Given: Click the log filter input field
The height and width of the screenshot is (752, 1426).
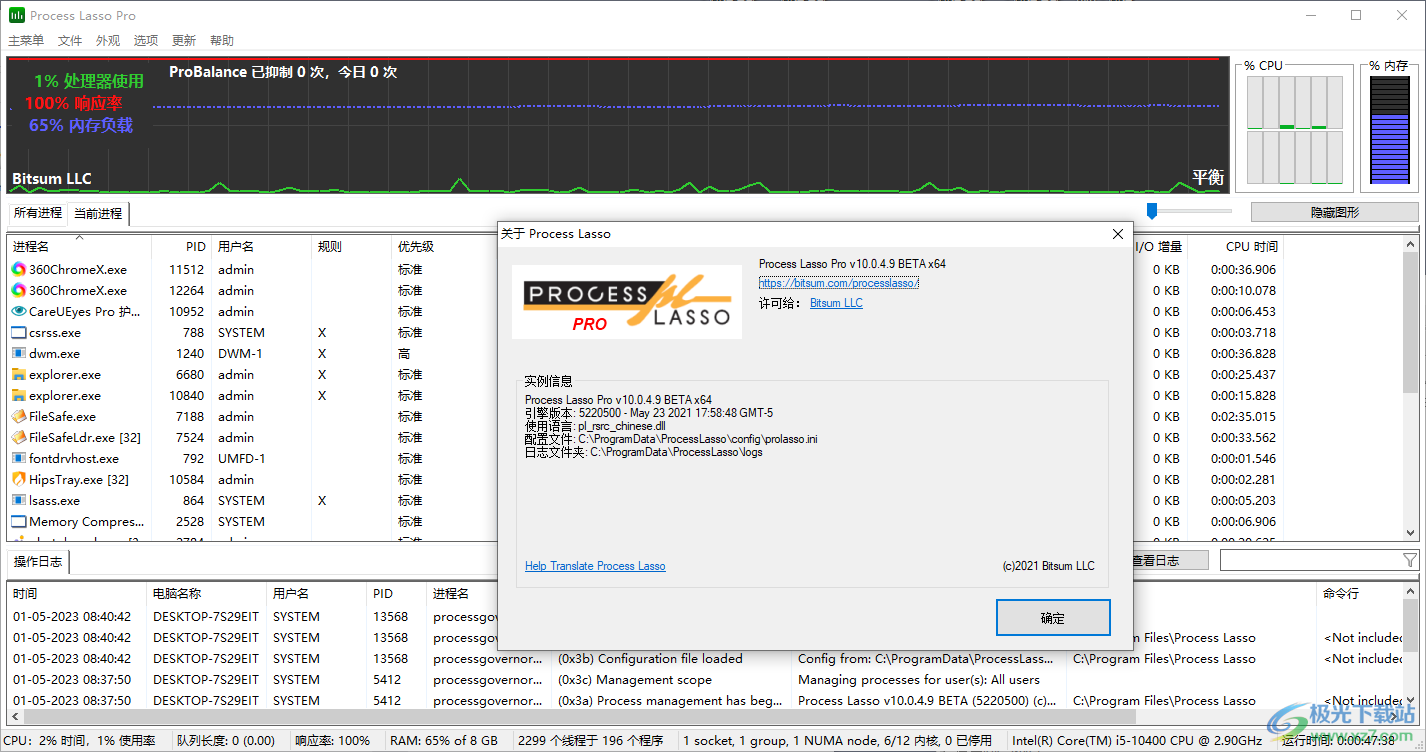Looking at the screenshot, I should (x=1310, y=561).
